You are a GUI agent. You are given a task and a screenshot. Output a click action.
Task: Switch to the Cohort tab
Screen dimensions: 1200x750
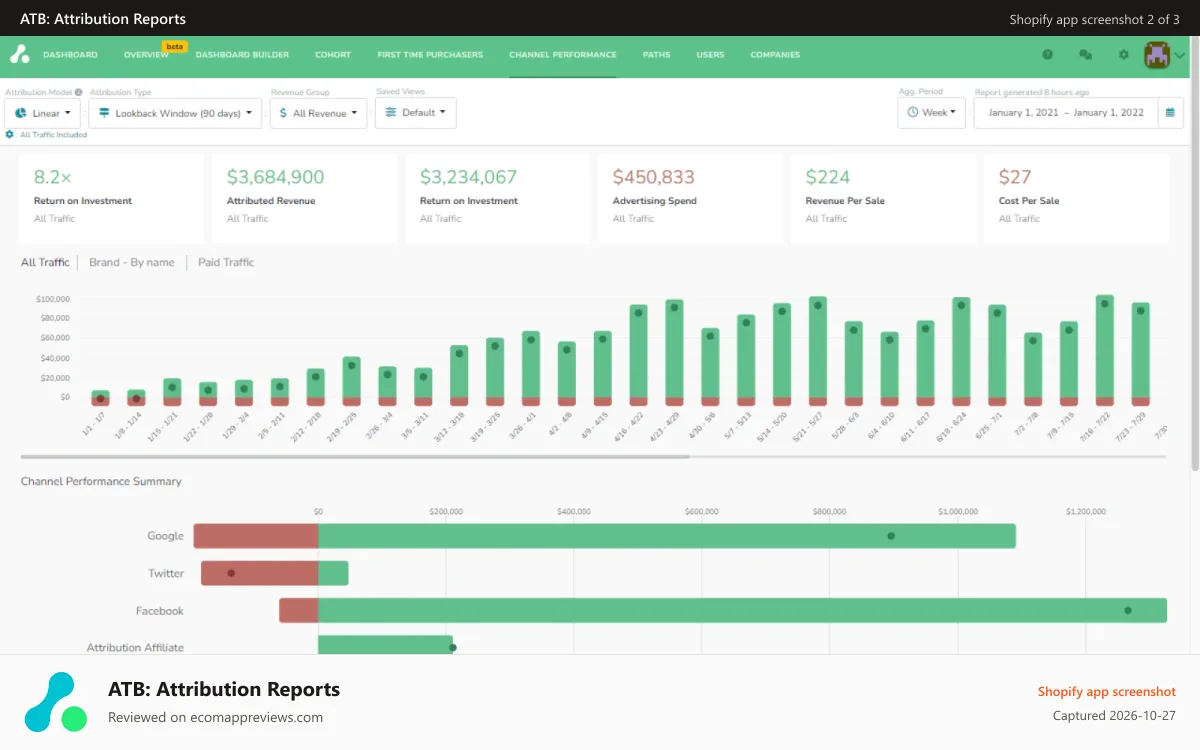click(x=333, y=55)
